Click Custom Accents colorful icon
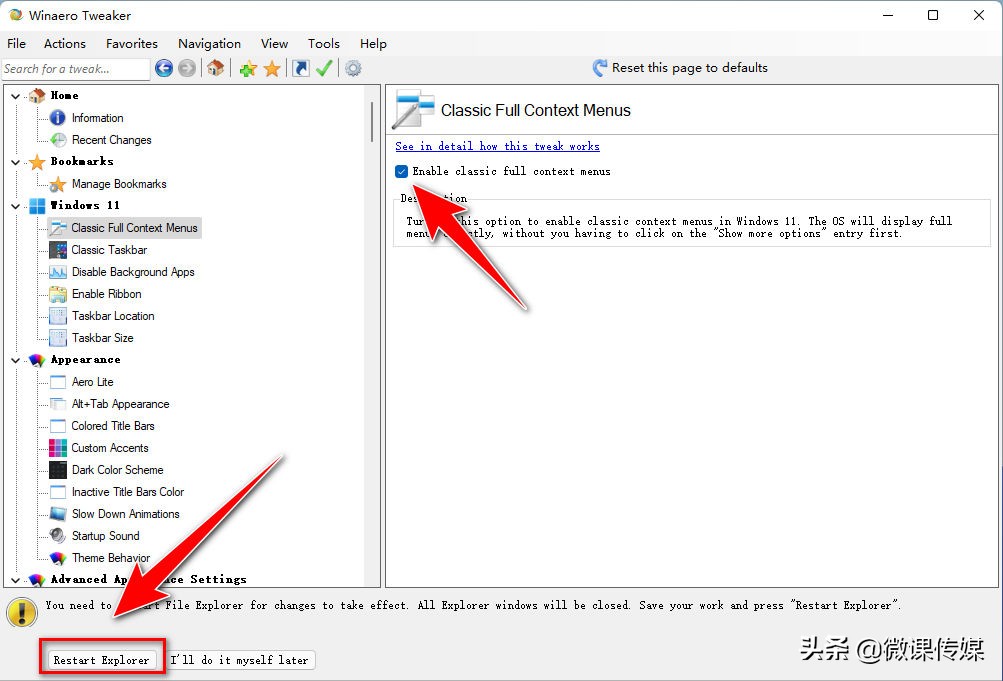The height and width of the screenshot is (681, 1003). [58, 448]
